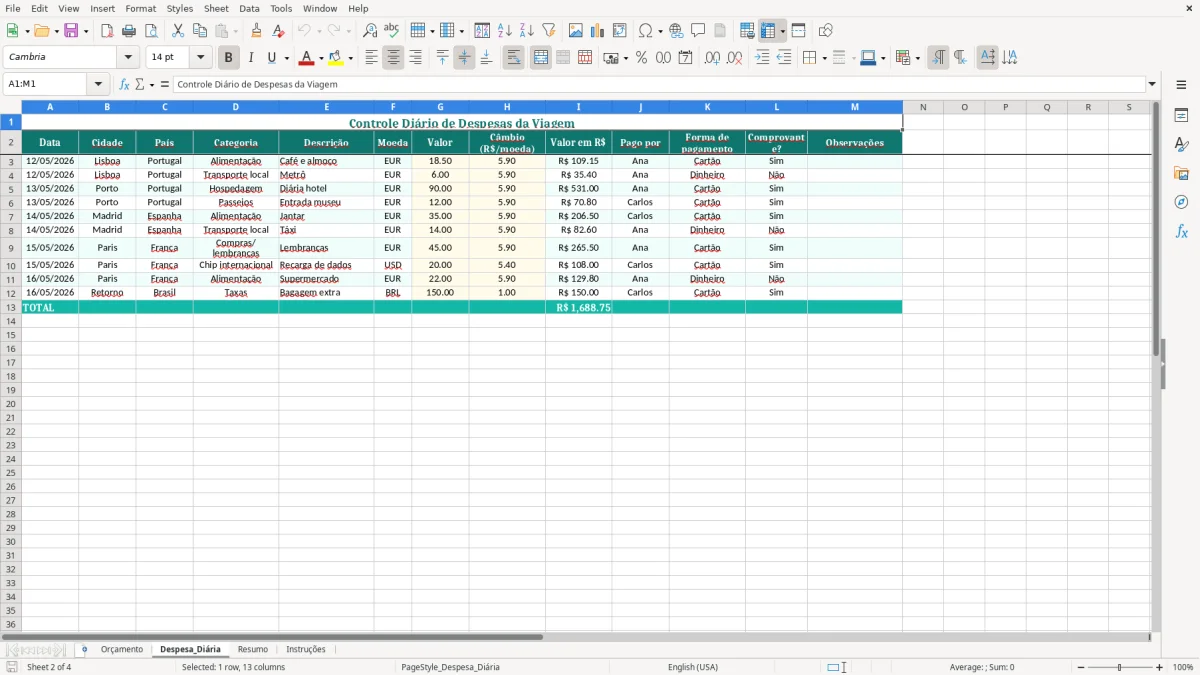
Task: Click the Save document icon
Action: [71, 31]
